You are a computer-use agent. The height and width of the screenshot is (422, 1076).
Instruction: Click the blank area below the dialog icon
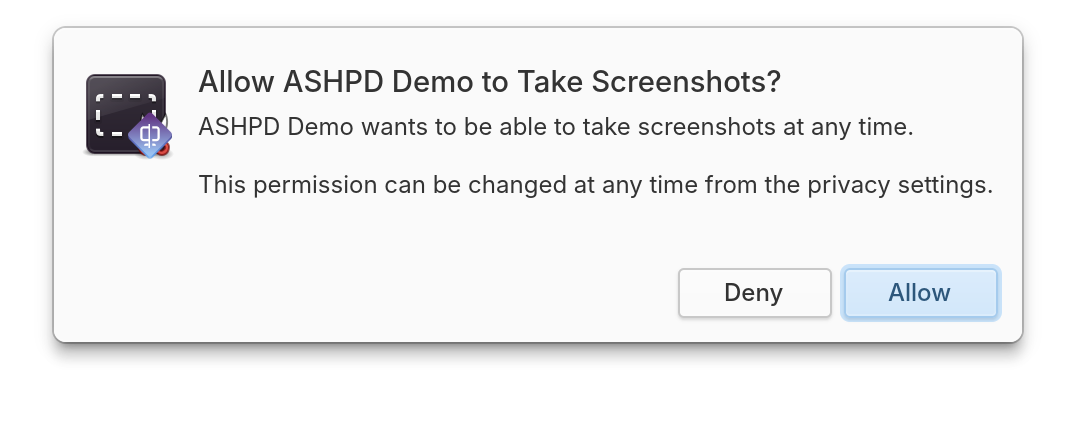[x=125, y=250]
